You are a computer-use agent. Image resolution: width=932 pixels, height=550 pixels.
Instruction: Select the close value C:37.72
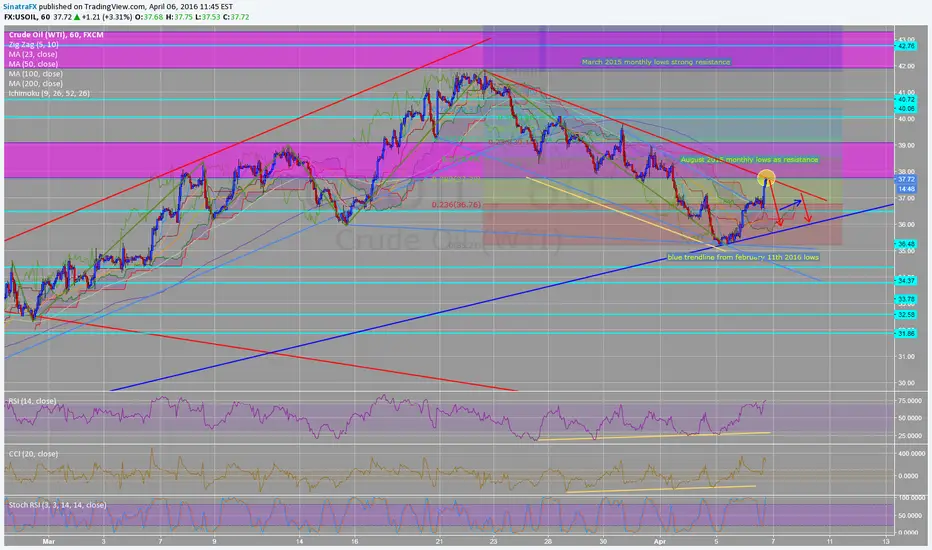tap(237, 17)
